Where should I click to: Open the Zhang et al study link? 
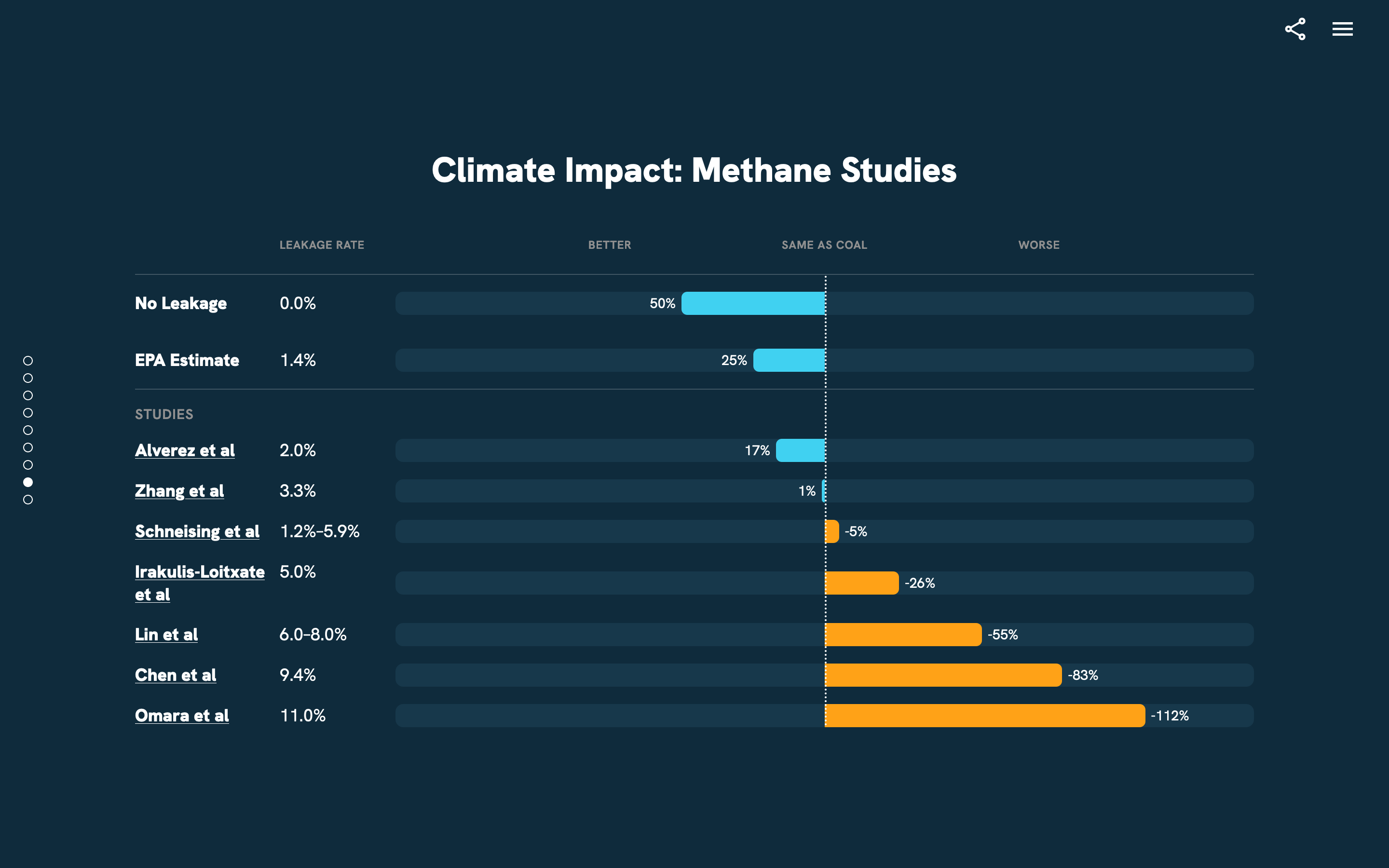[179, 491]
